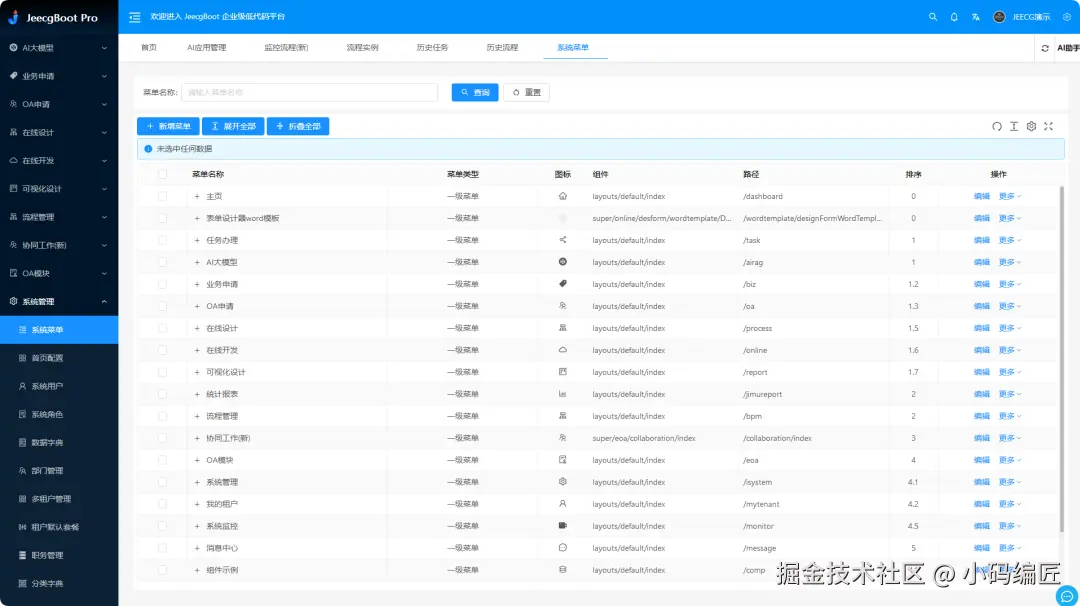Click the share icon in 任务办理 row
This screenshot has width=1080, height=606.
pyautogui.click(x=563, y=240)
